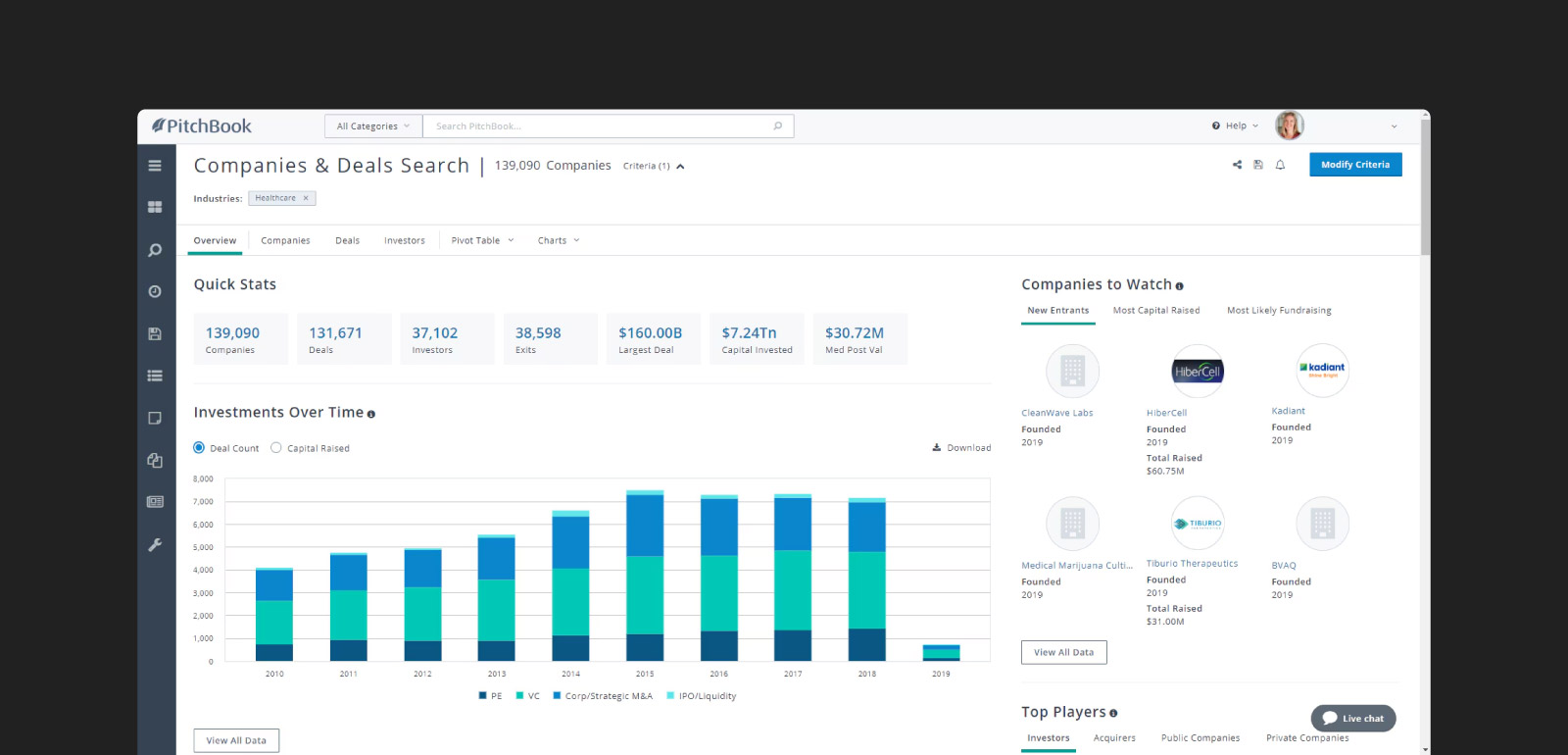Viewport: 1568px width, 755px height.
Task: Select Top Players Private Companies tab
Action: pyautogui.click(x=1307, y=738)
